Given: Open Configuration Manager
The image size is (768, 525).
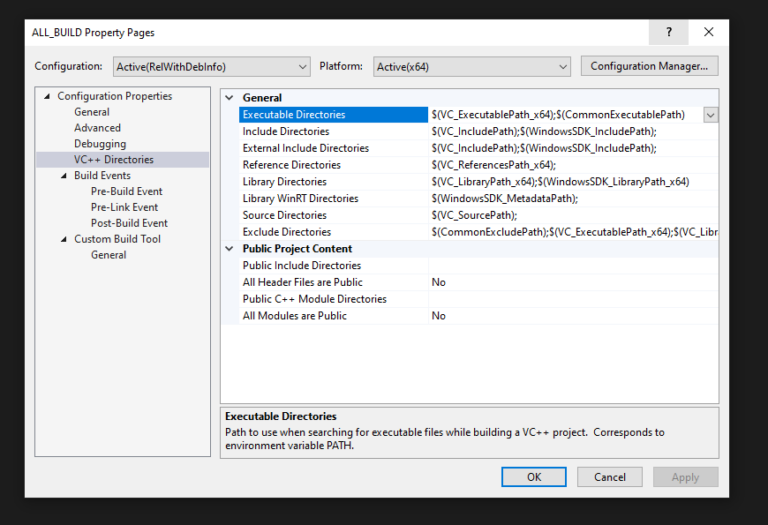Looking at the screenshot, I should (x=649, y=66).
